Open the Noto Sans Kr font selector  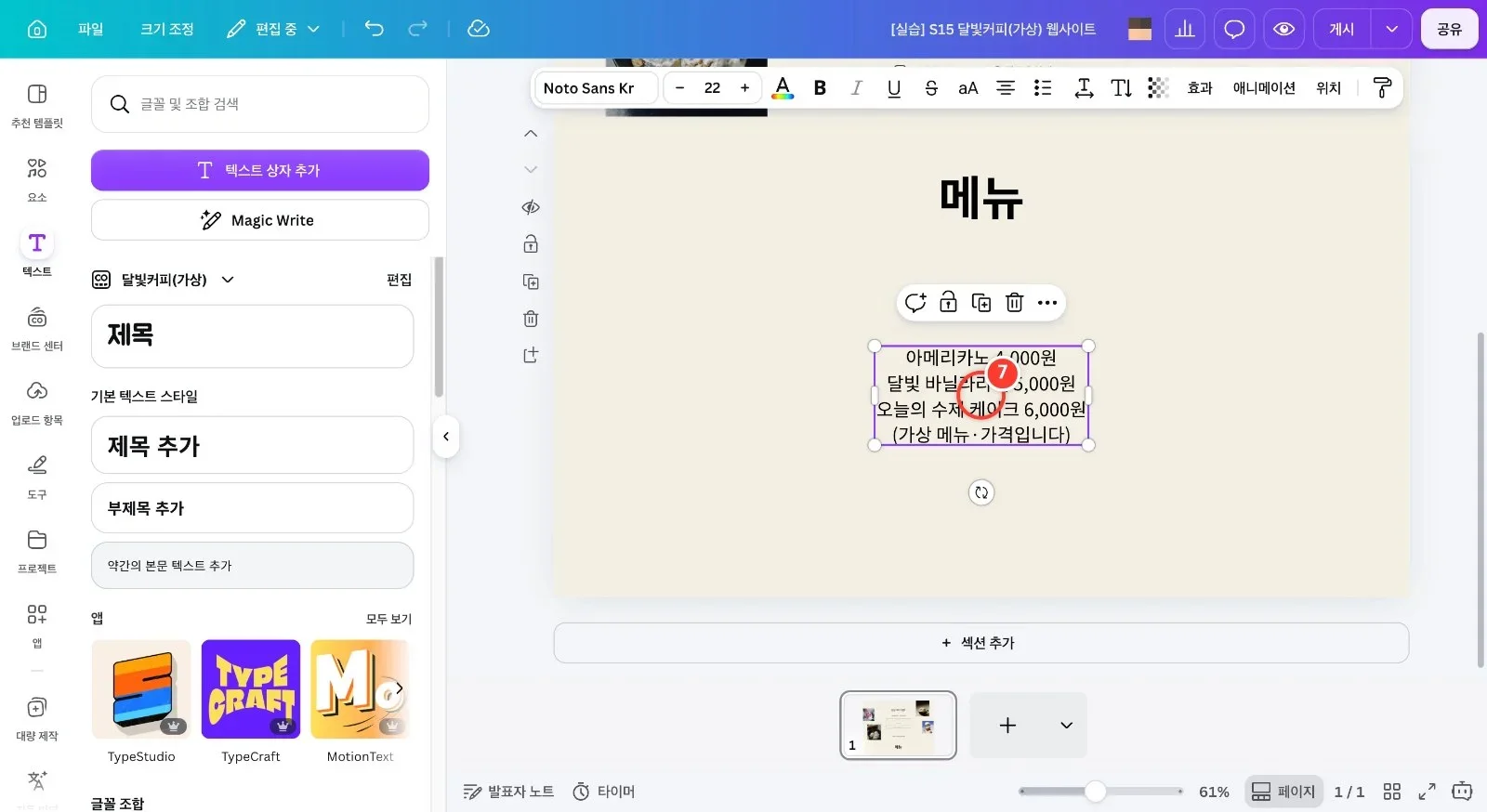point(597,88)
